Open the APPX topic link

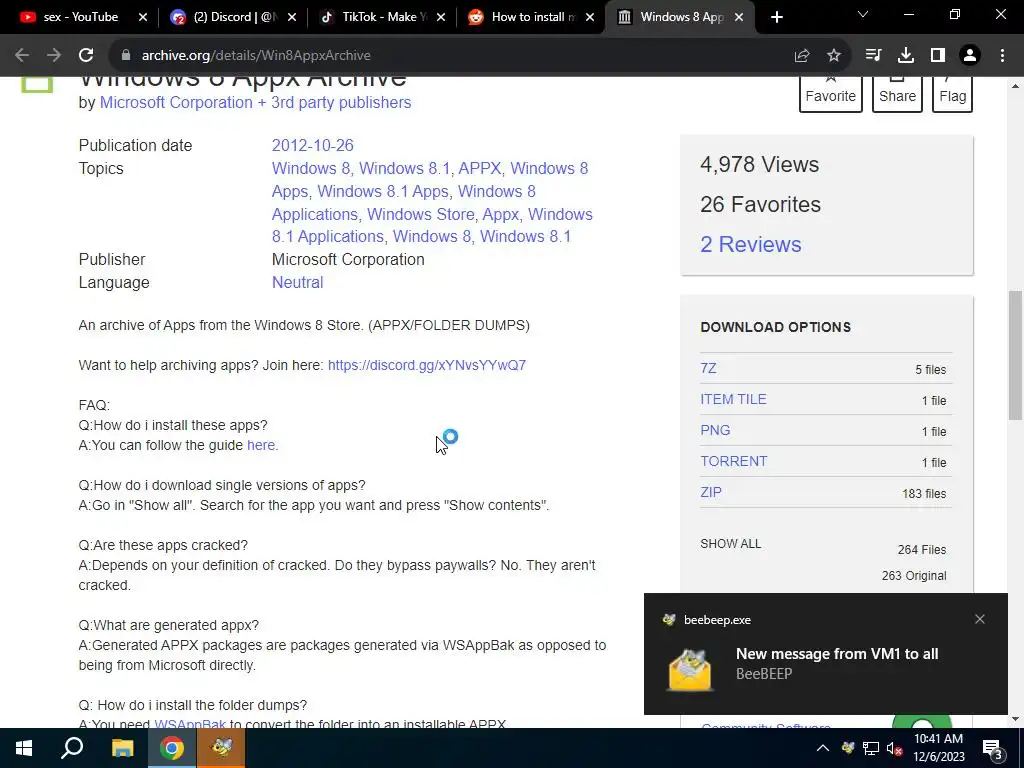point(480,168)
